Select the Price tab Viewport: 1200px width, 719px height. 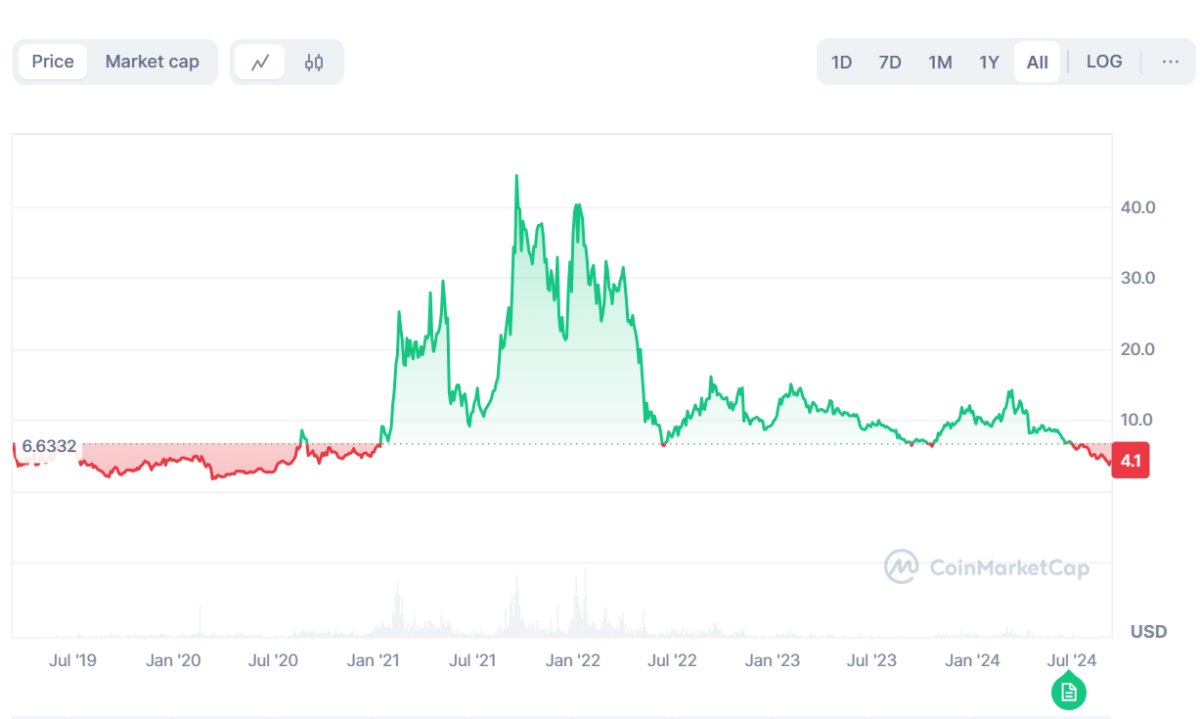click(x=53, y=62)
